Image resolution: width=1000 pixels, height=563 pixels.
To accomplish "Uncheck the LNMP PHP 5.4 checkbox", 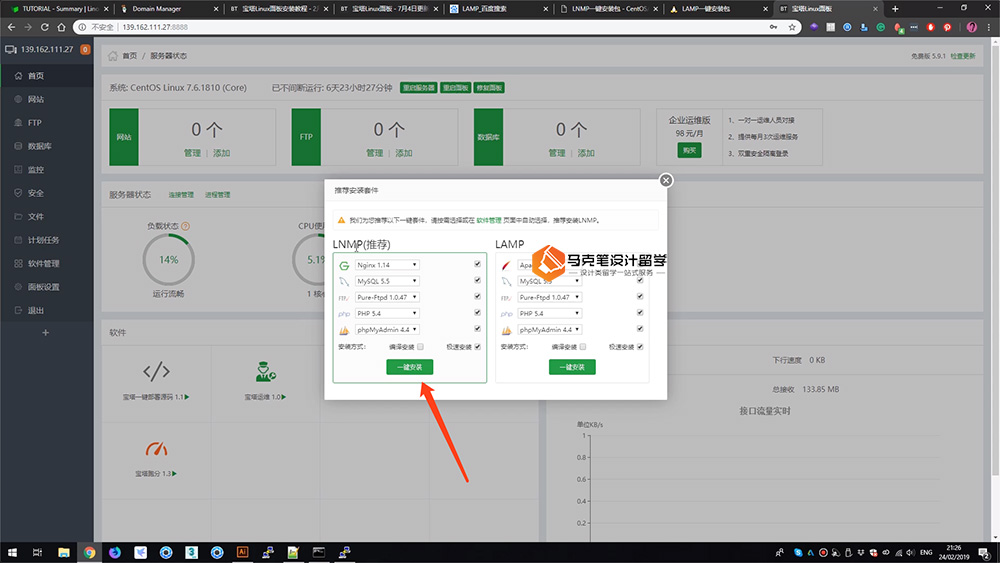I will tap(478, 312).
